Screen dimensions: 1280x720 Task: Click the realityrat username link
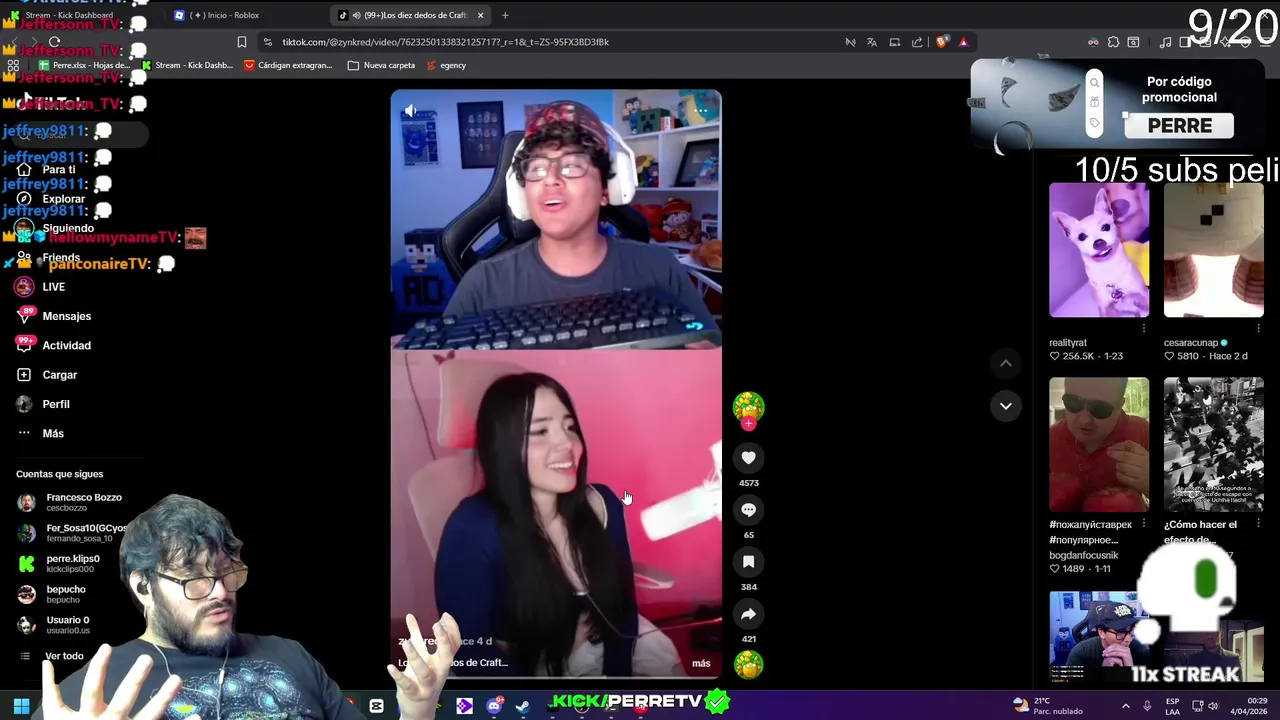point(1068,343)
